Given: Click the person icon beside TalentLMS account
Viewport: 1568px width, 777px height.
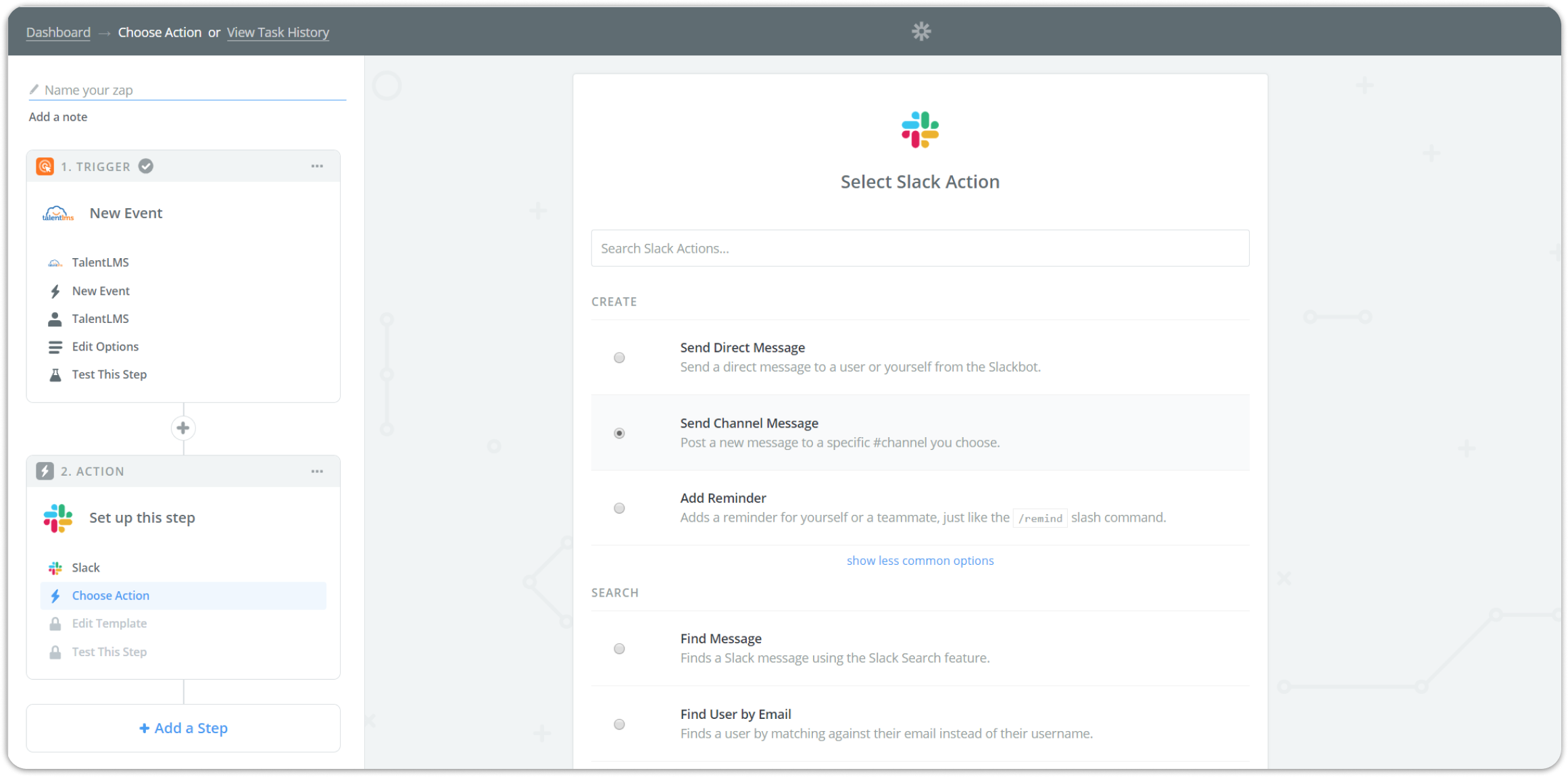Looking at the screenshot, I should pyautogui.click(x=55, y=318).
